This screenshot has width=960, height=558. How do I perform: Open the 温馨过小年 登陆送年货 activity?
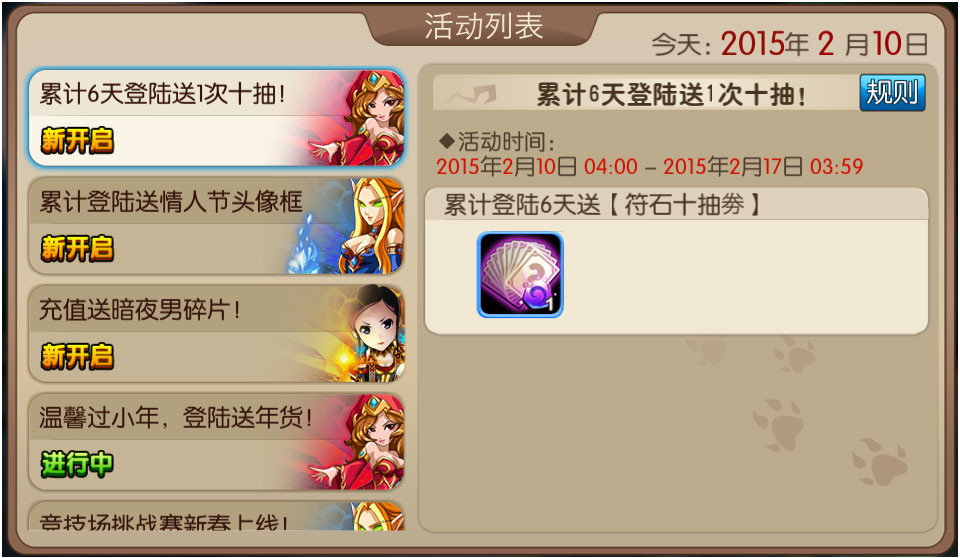pos(217,442)
